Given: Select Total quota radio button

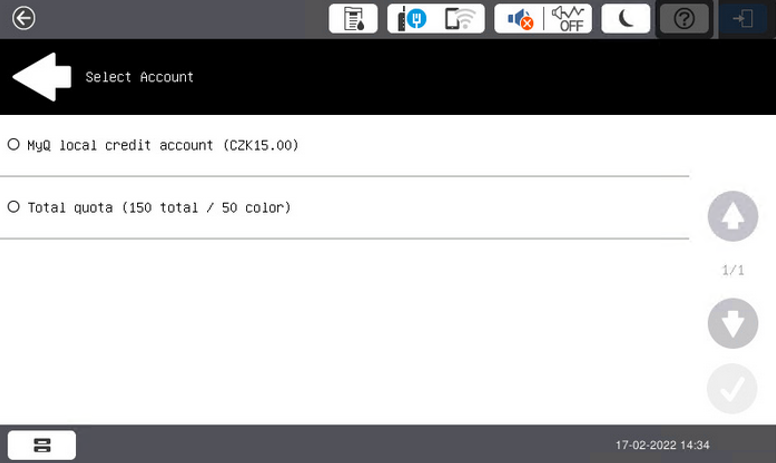Looking at the screenshot, I should click(x=14, y=207).
